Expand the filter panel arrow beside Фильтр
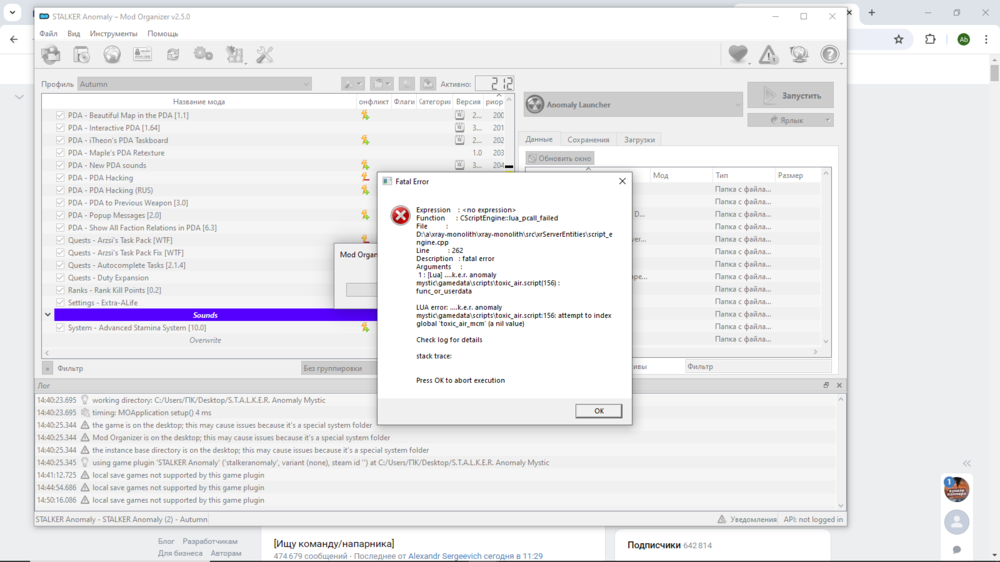This screenshot has height=562, width=1000. (x=47, y=368)
